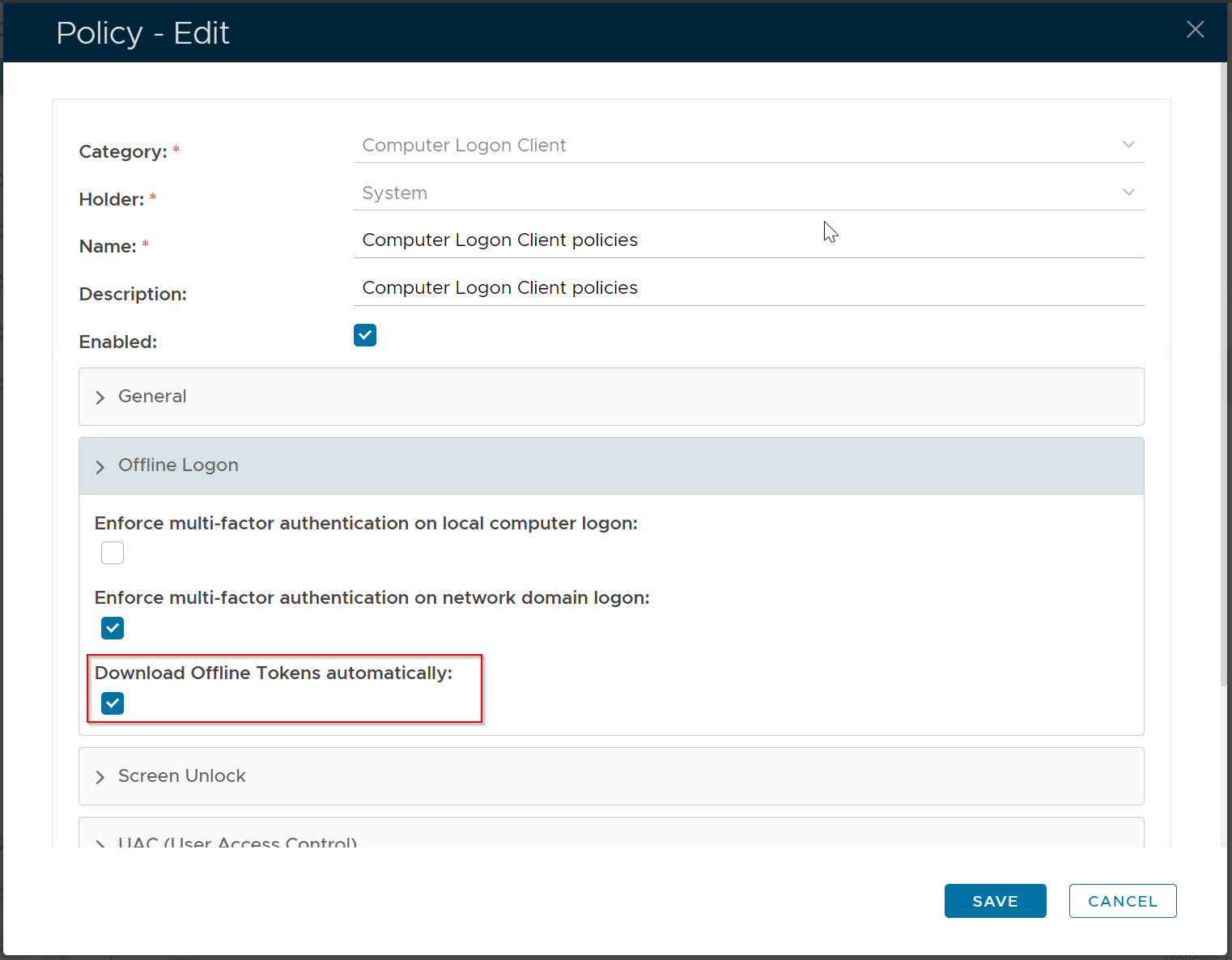Click the CANCEL button

point(1122,901)
